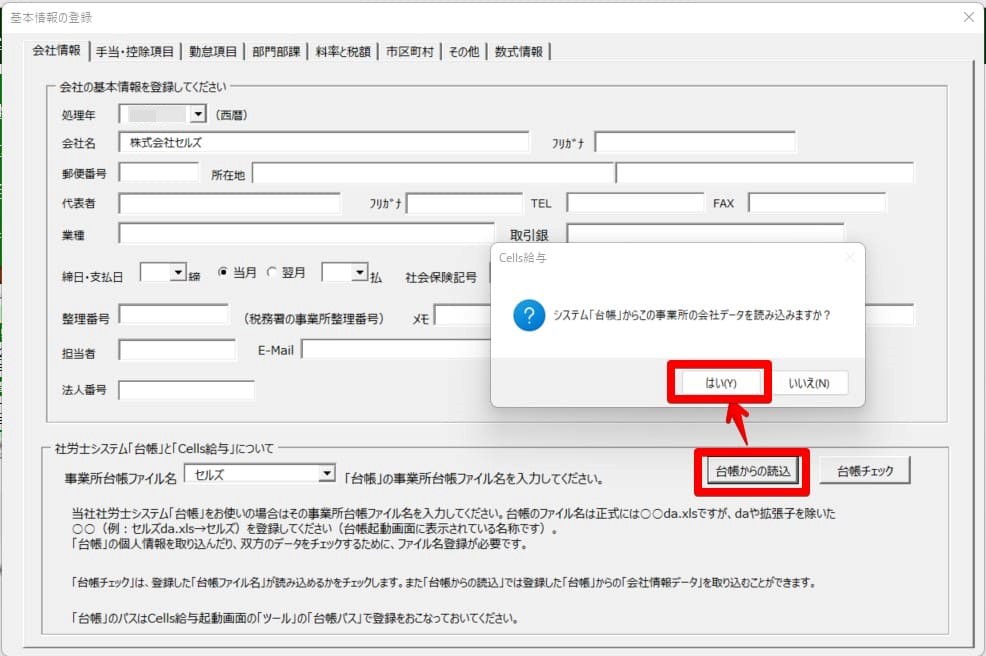This screenshot has height=656, width=986.
Task: Select the 数式情報 tab
Action: coord(518,52)
